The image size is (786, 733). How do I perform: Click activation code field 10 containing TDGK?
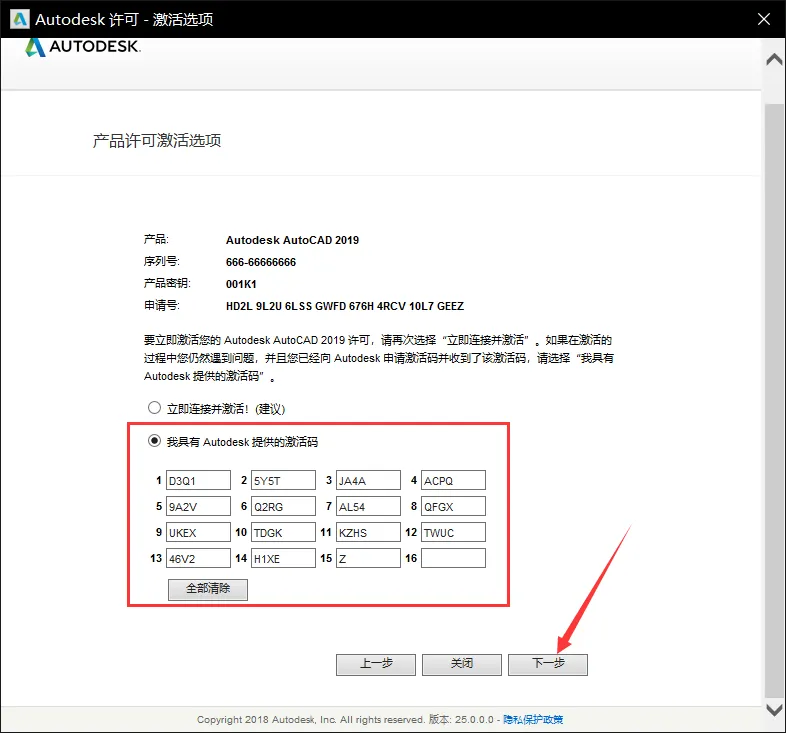click(x=283, y=532)
